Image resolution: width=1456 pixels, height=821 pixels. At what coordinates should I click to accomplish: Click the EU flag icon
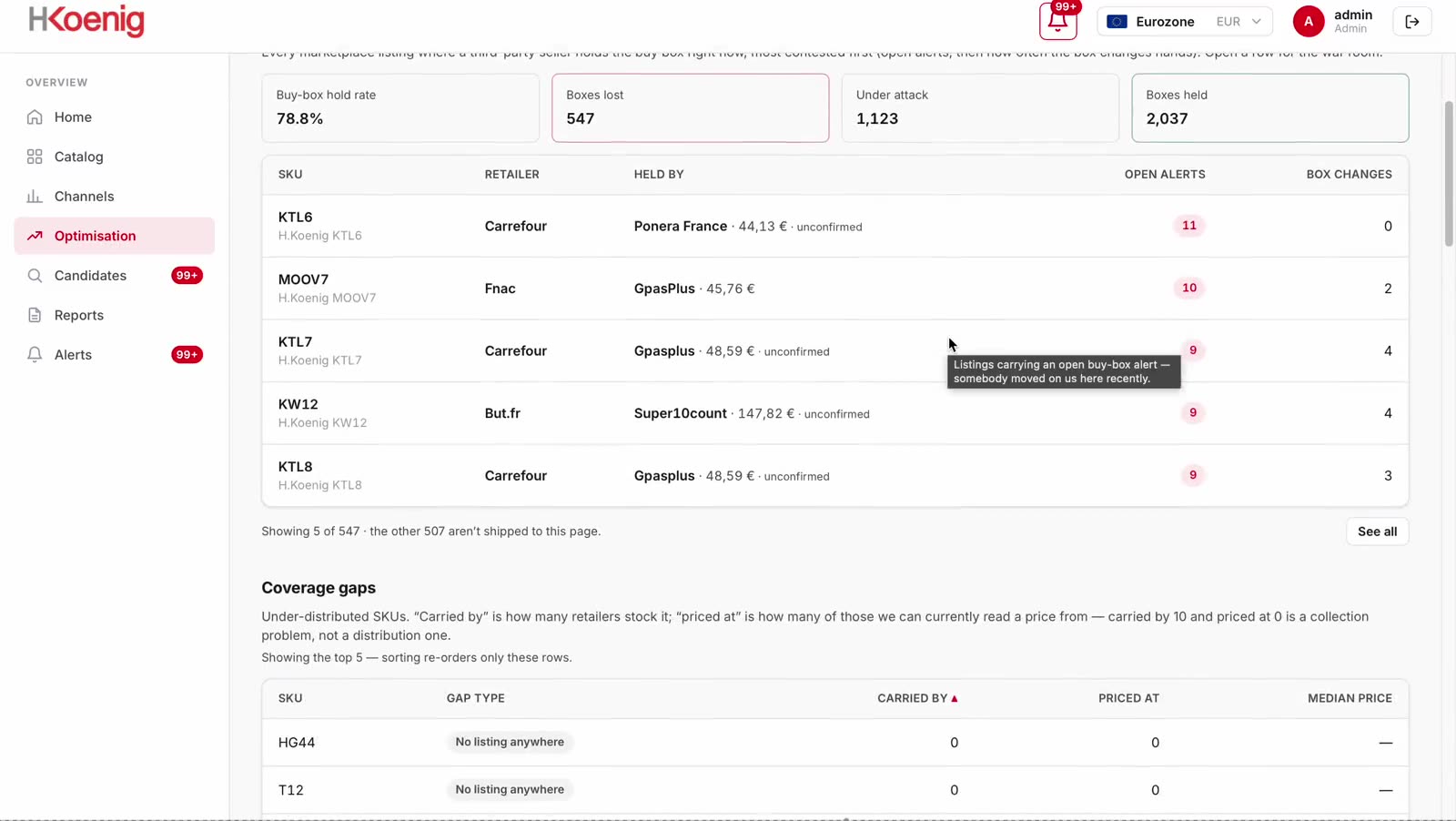pyautogui.click(x=1117, y=22)
